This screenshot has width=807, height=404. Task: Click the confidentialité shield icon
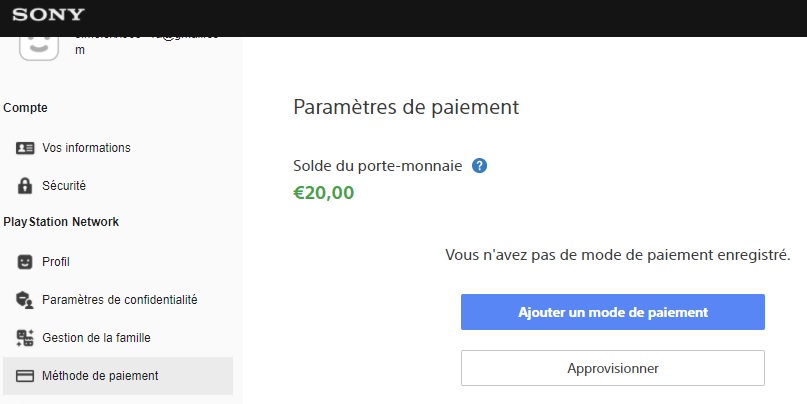[25, 300]
